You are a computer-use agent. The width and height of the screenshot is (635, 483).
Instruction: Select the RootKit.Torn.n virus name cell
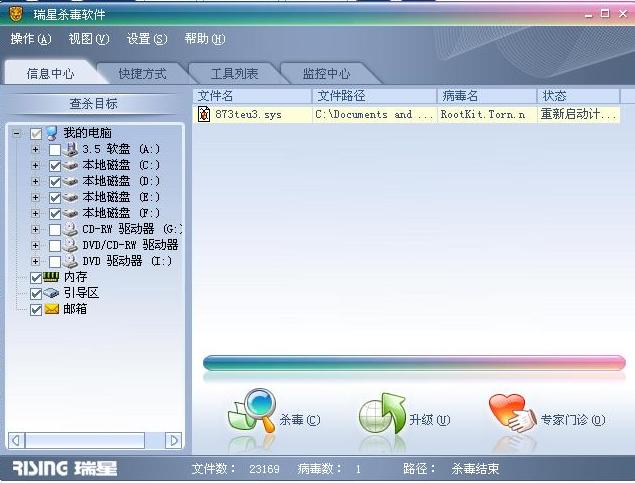(x=487, y=115)
